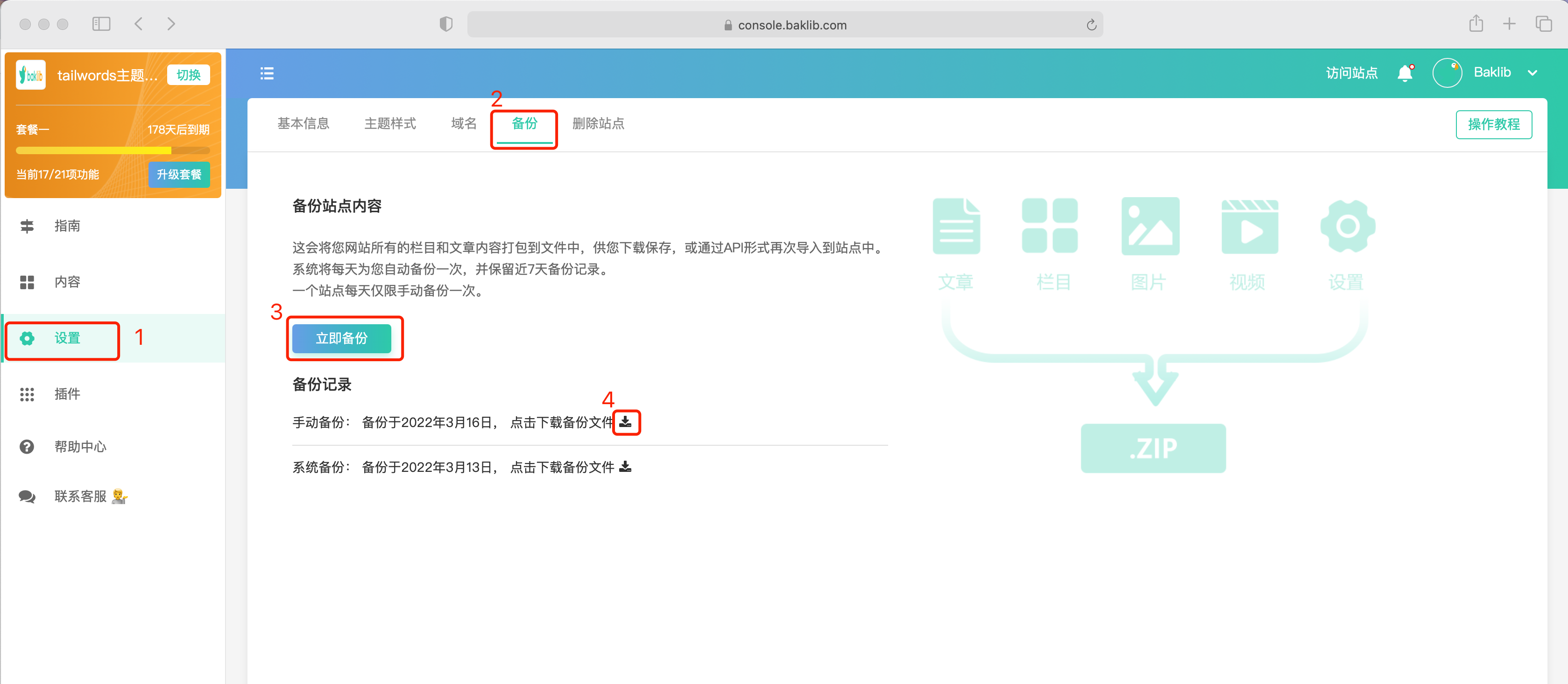Click the 帮助中心 question mark icon

pos(27,447)
